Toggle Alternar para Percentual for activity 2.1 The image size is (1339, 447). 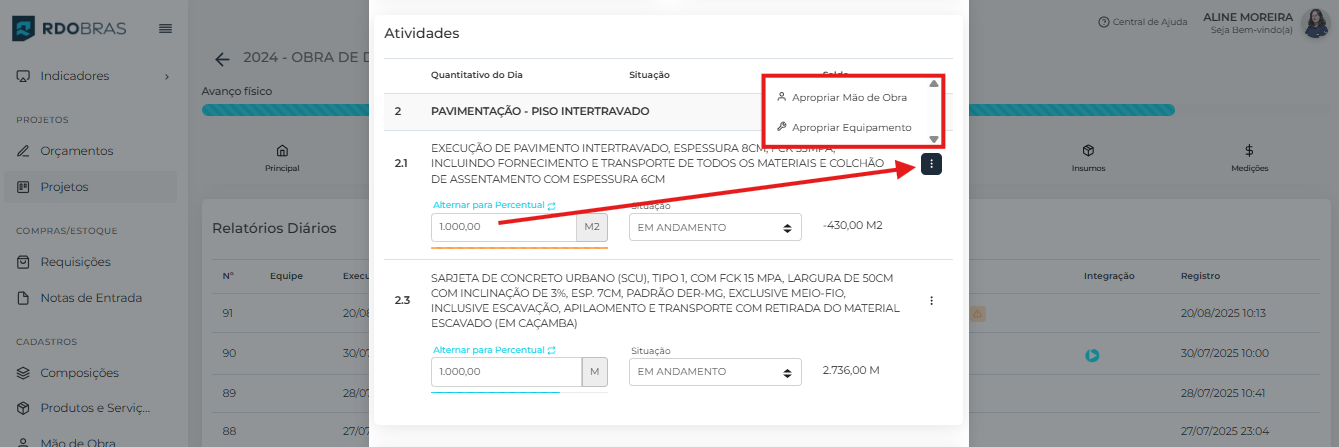coord(494,205)
